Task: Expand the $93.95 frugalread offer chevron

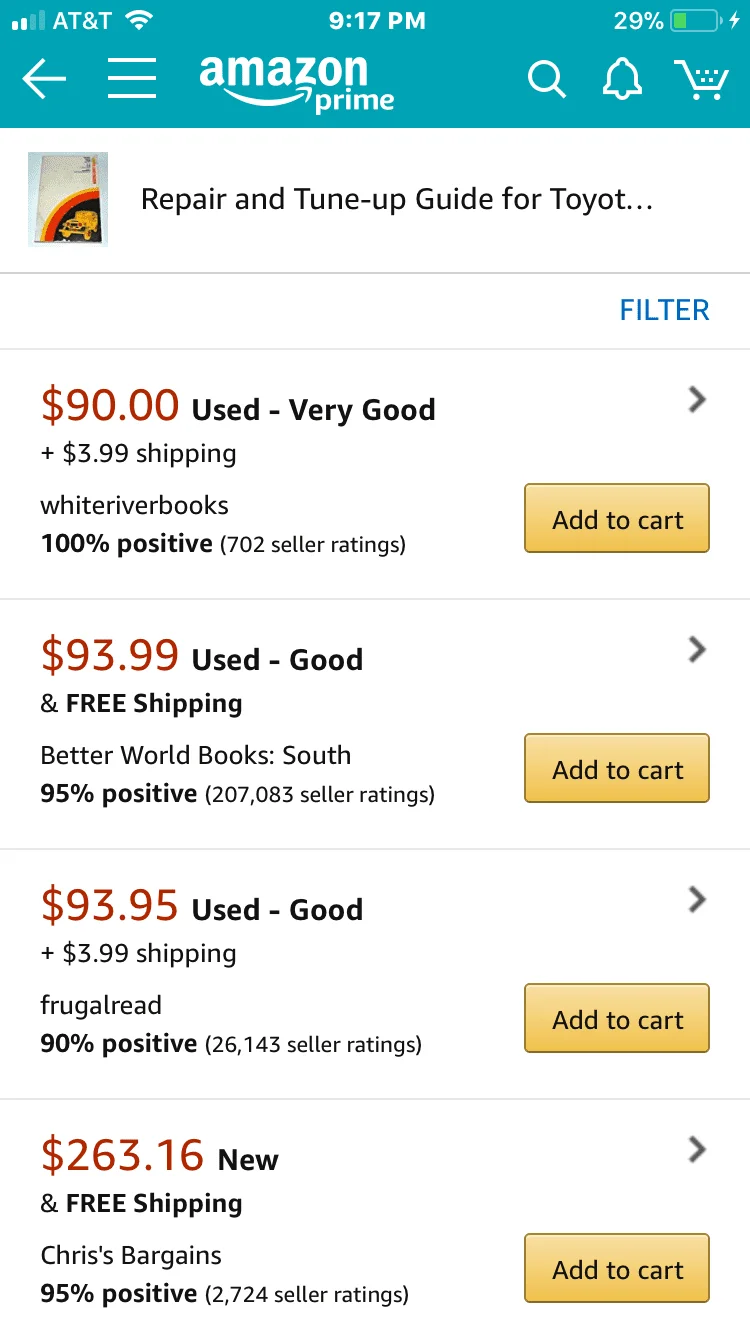Action: [x=698, y=900]
